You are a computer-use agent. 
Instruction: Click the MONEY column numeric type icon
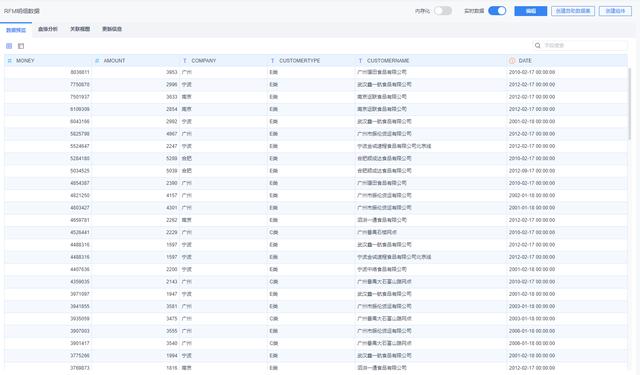pos(10,60)
